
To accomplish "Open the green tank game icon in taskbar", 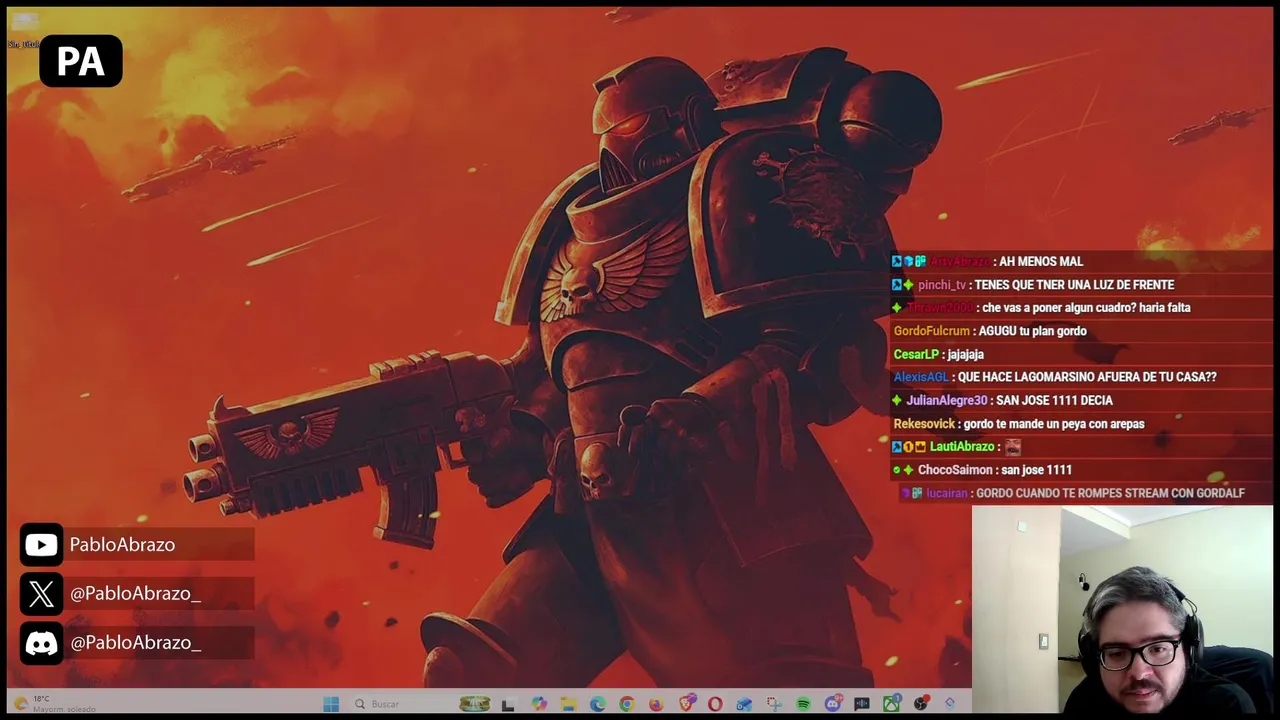I will pos(474,704).
